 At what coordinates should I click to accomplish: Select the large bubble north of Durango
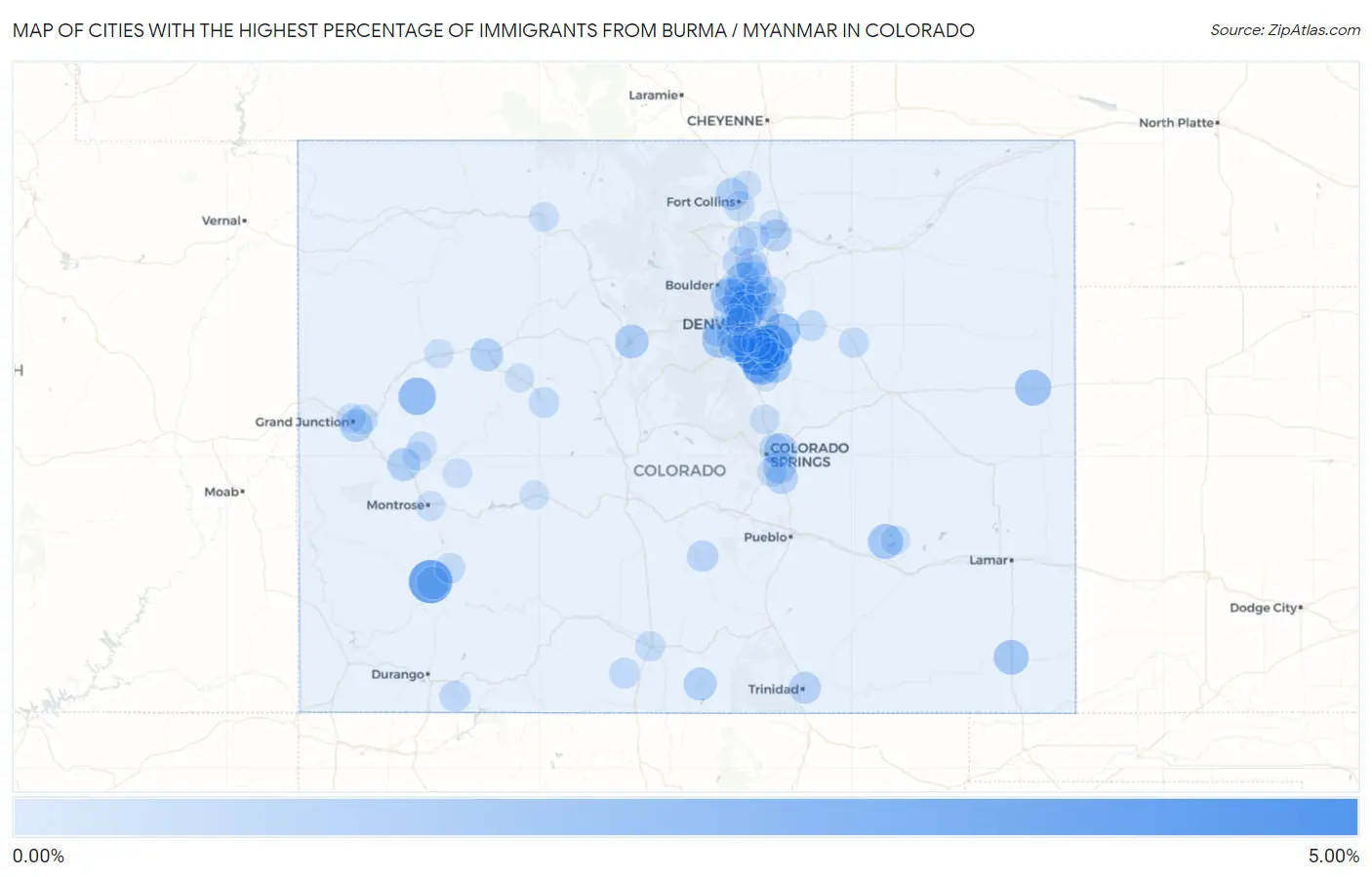[430, 581]
